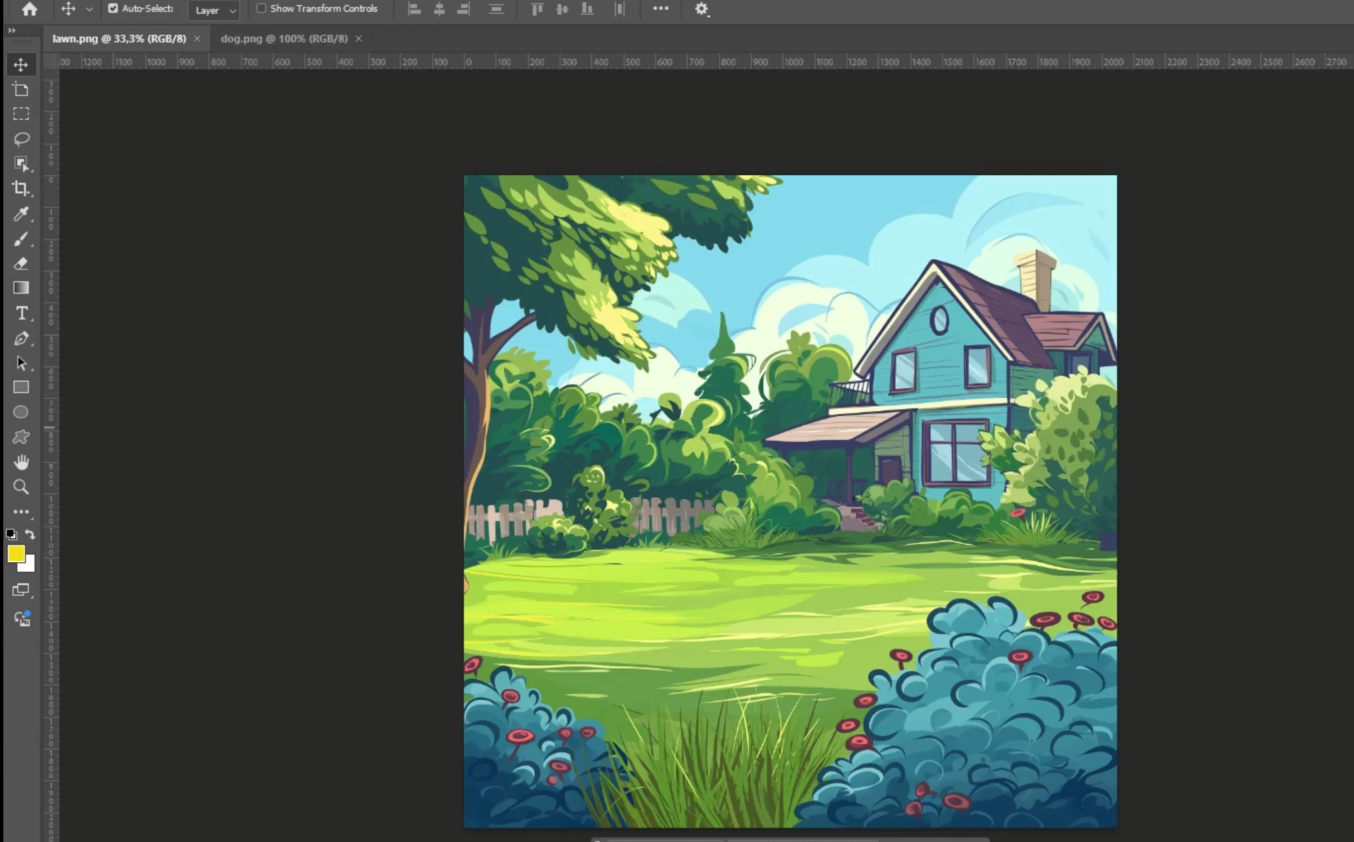The image size is (1354, 842).
Task: Switch to the dog.png document tab
Action: (x=284, y=39)
